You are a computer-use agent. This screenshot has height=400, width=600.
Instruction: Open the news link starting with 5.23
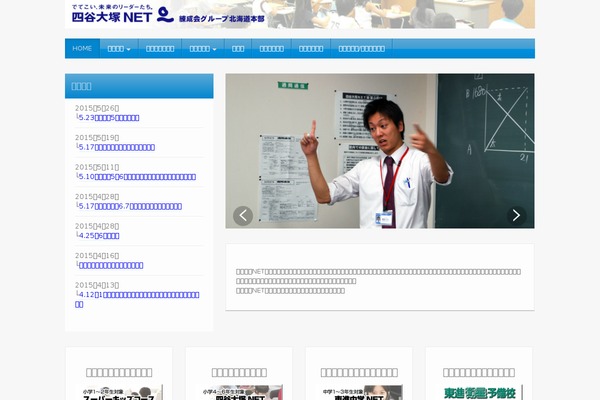[109, 118]
